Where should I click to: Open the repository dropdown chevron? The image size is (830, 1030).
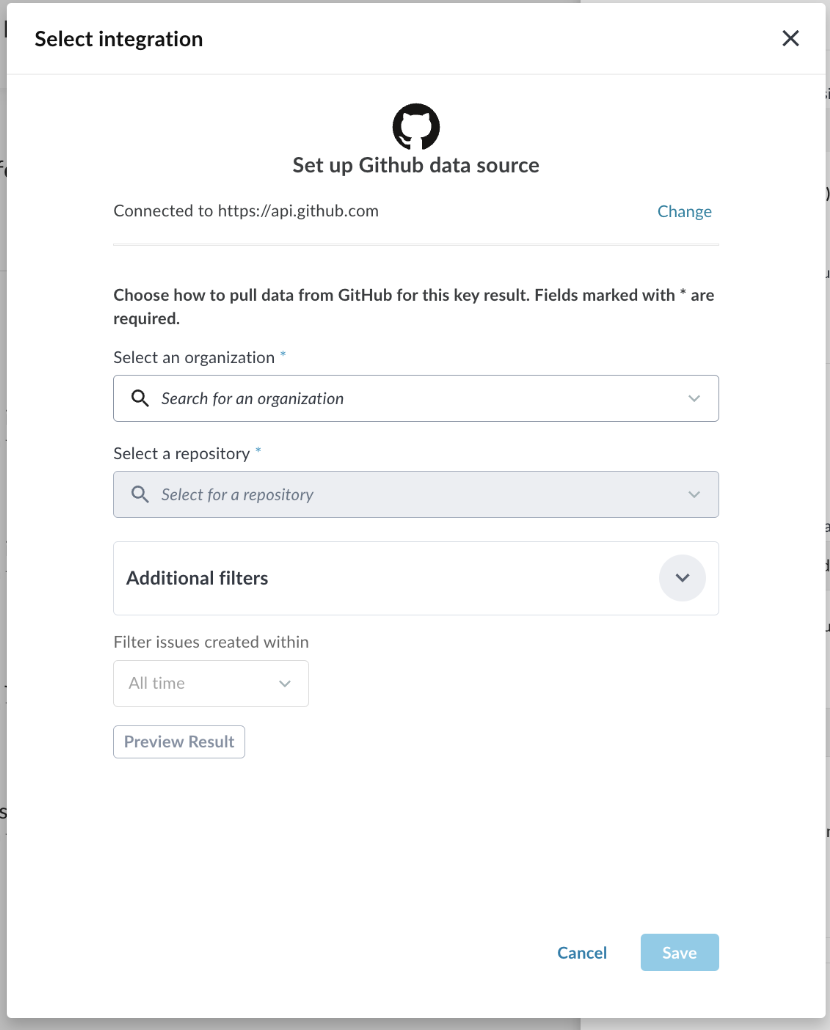(694, 494)
